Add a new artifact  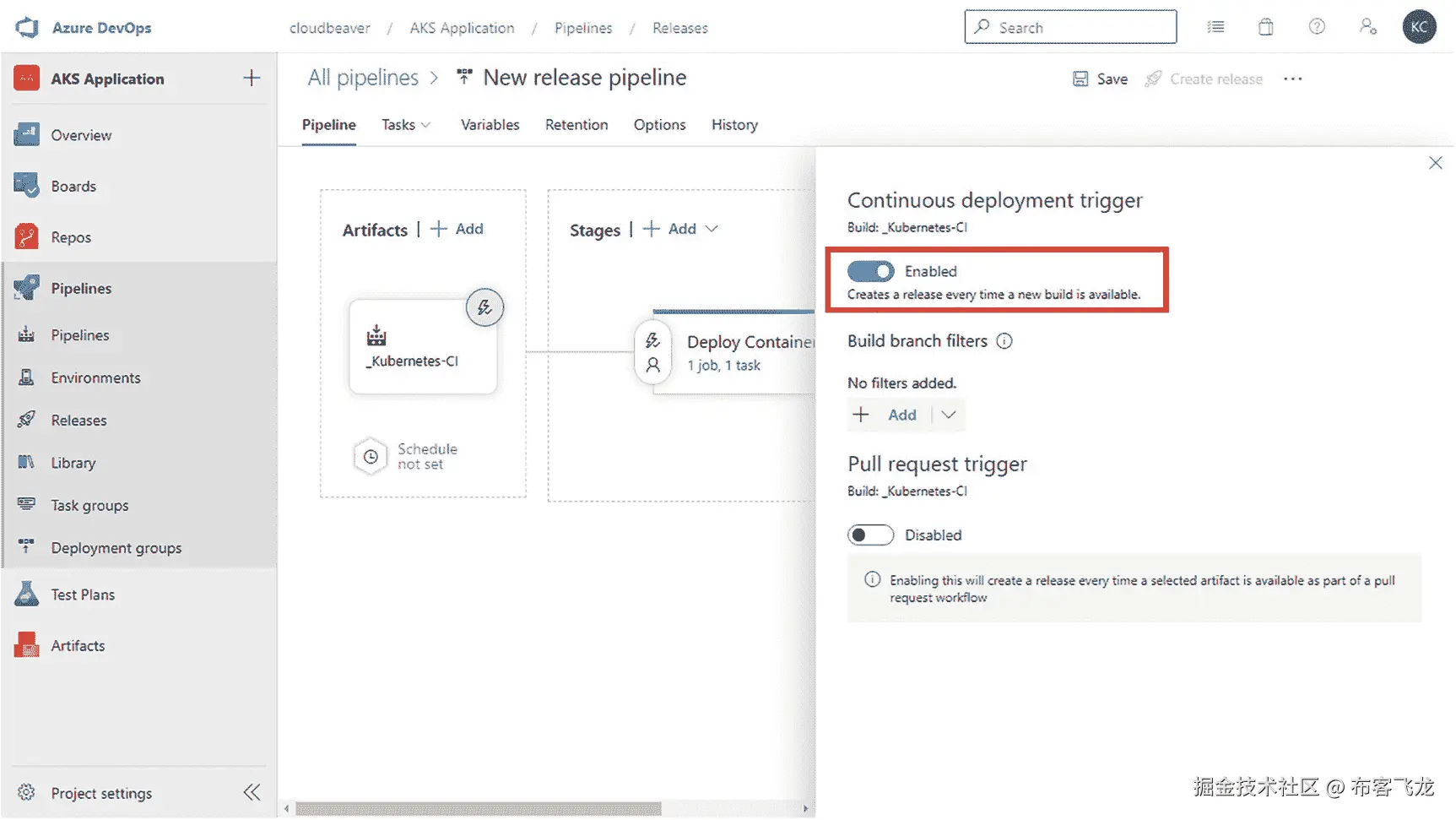tap(457, 229)
